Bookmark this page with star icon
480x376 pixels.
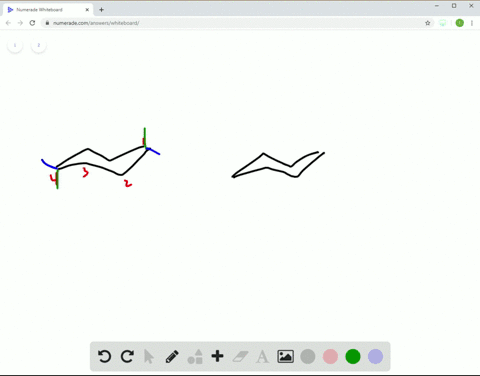[428, 23]
